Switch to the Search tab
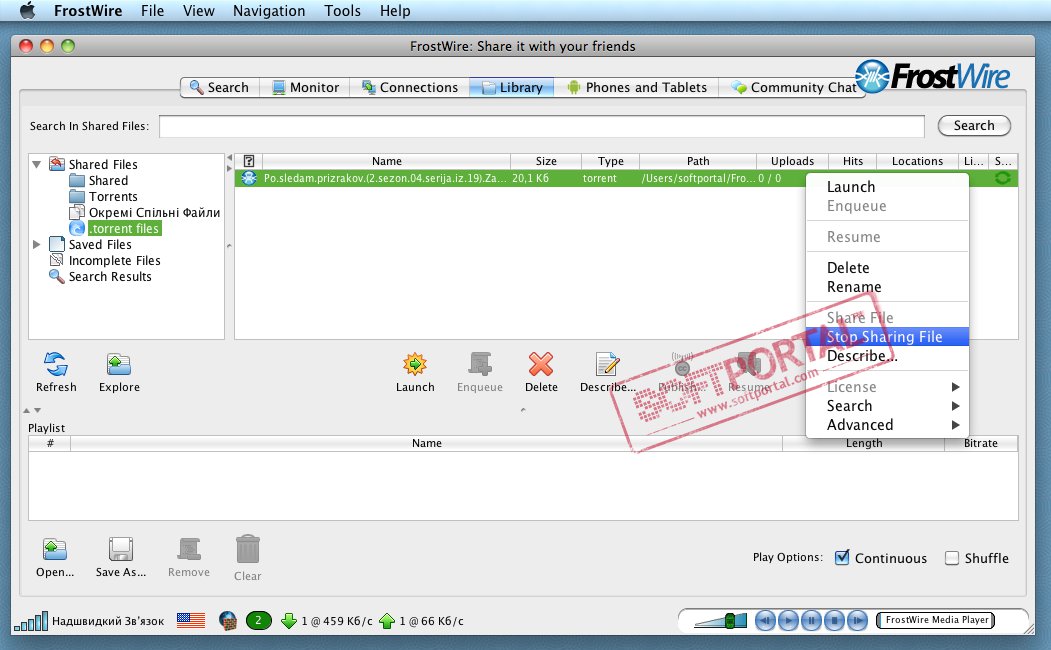Image resolution: width=1051 pixels, height=650 pixels. (x=220, y=87)
